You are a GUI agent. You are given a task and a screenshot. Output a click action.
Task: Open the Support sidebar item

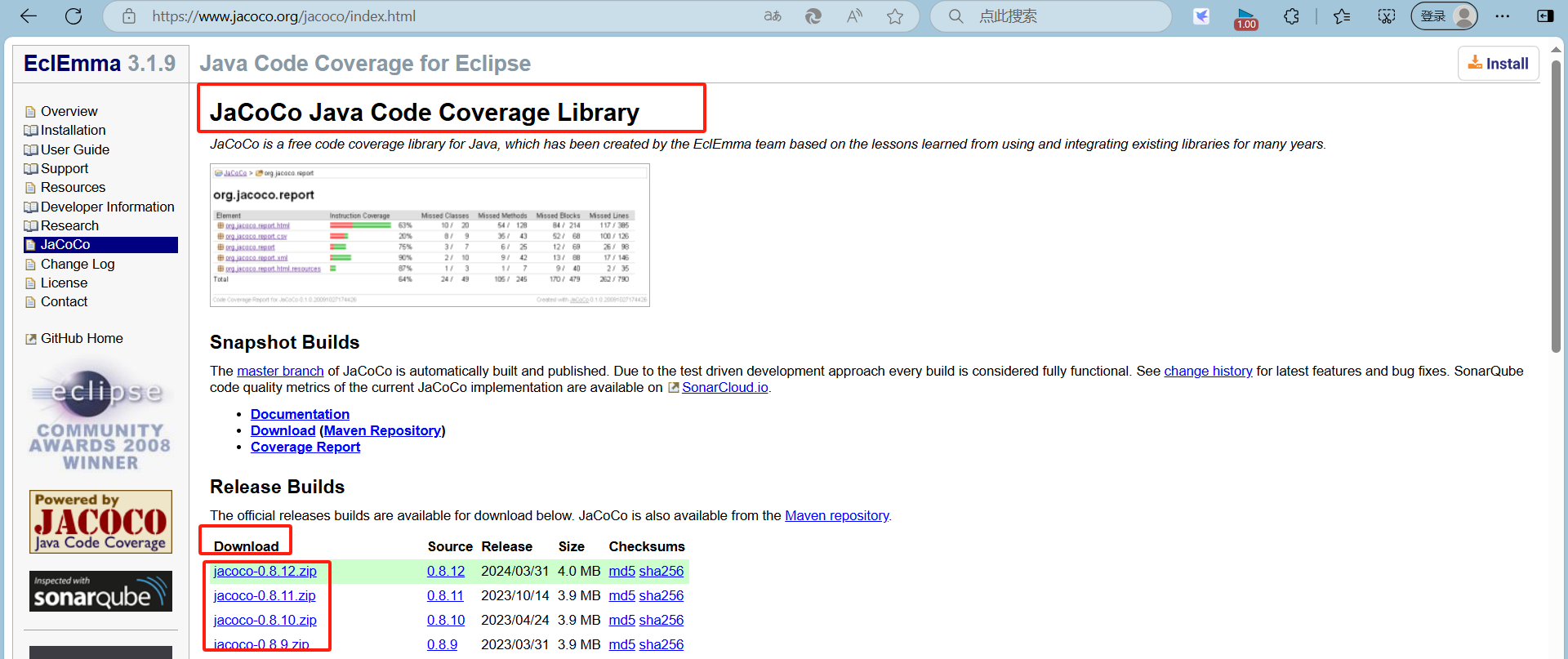coord(65,168)
